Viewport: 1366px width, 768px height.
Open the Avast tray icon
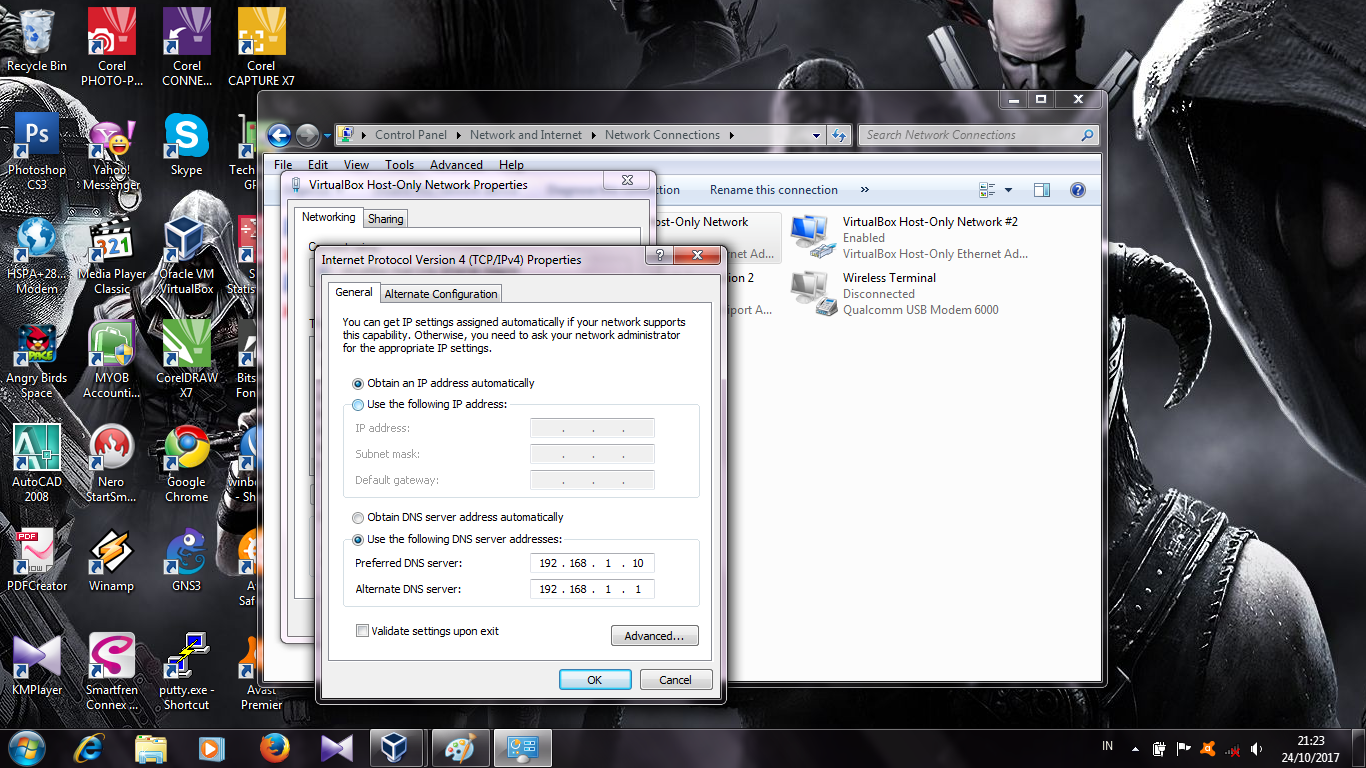pos(1207,748)
